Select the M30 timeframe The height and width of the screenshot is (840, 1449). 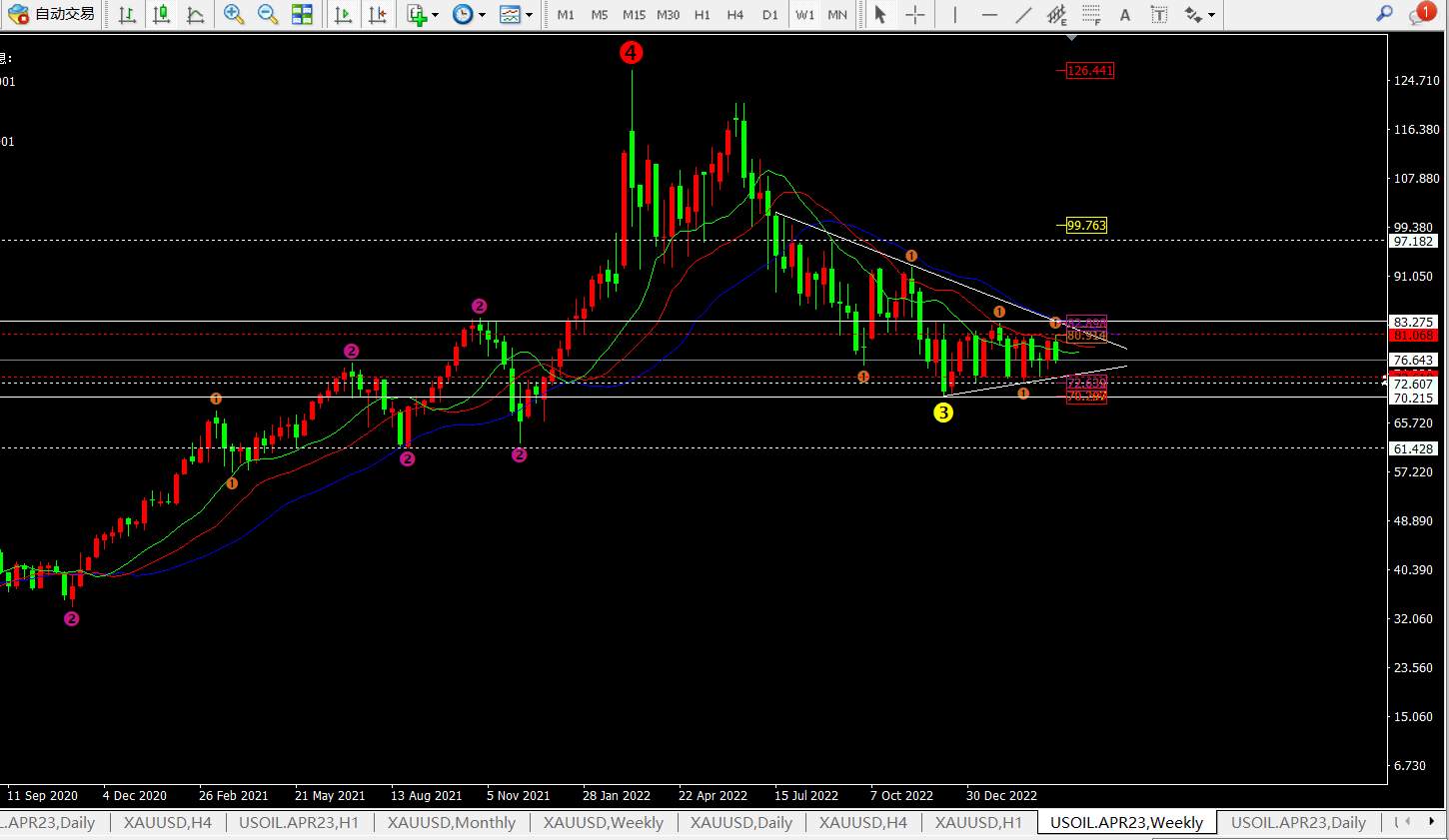(x=669, y=14)
